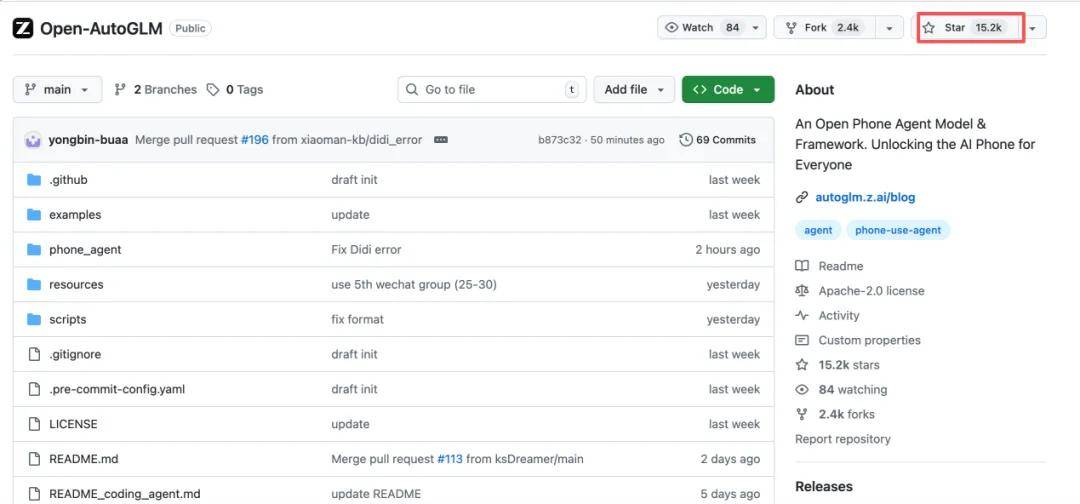1080x504 pixels.
Task: Open the star lists dropdown arrow
Action: [x=1032, y=28]
